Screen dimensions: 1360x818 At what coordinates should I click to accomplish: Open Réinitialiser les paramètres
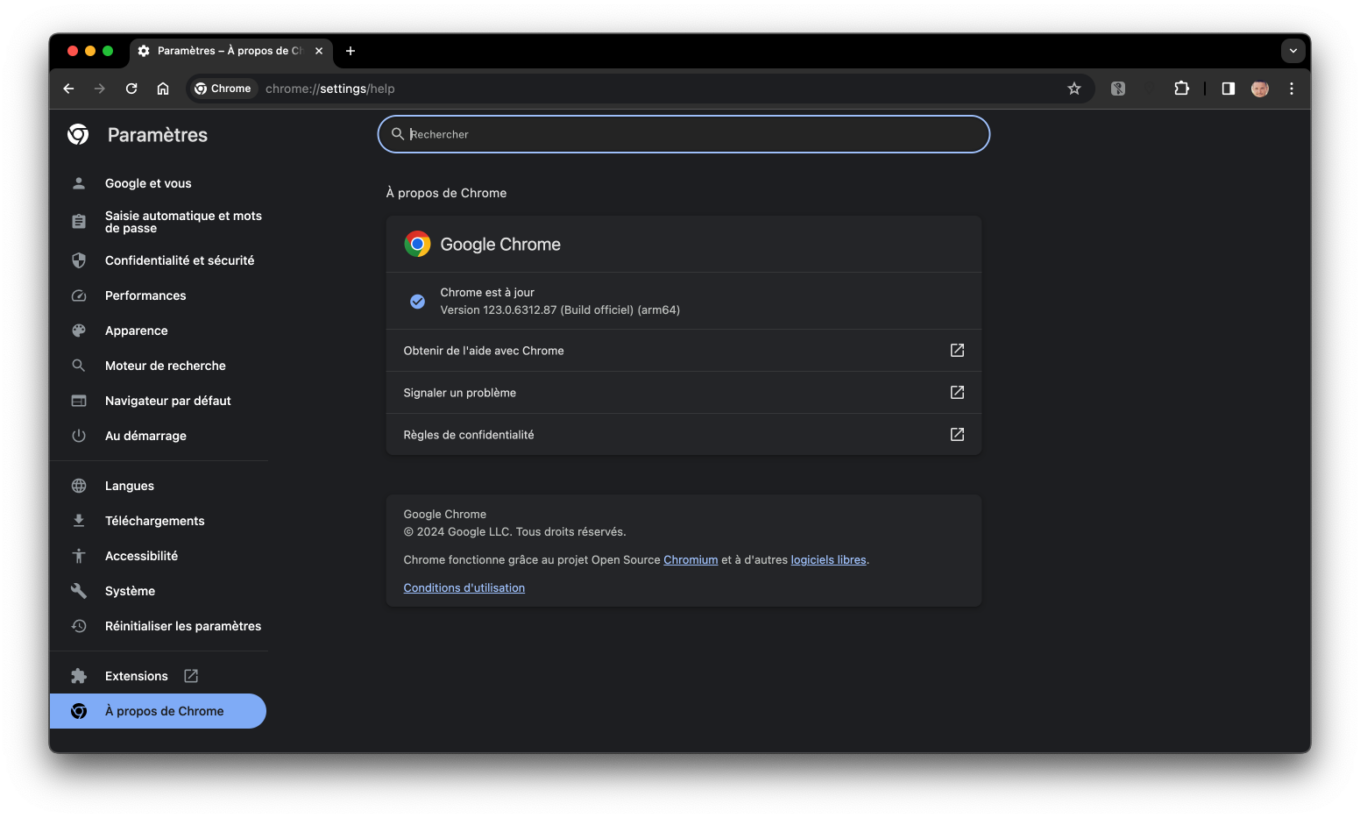(x=160, y=625)
